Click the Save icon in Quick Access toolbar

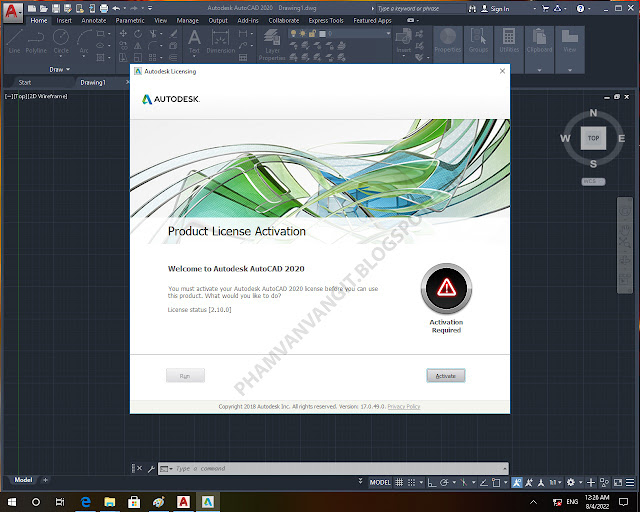56,8
